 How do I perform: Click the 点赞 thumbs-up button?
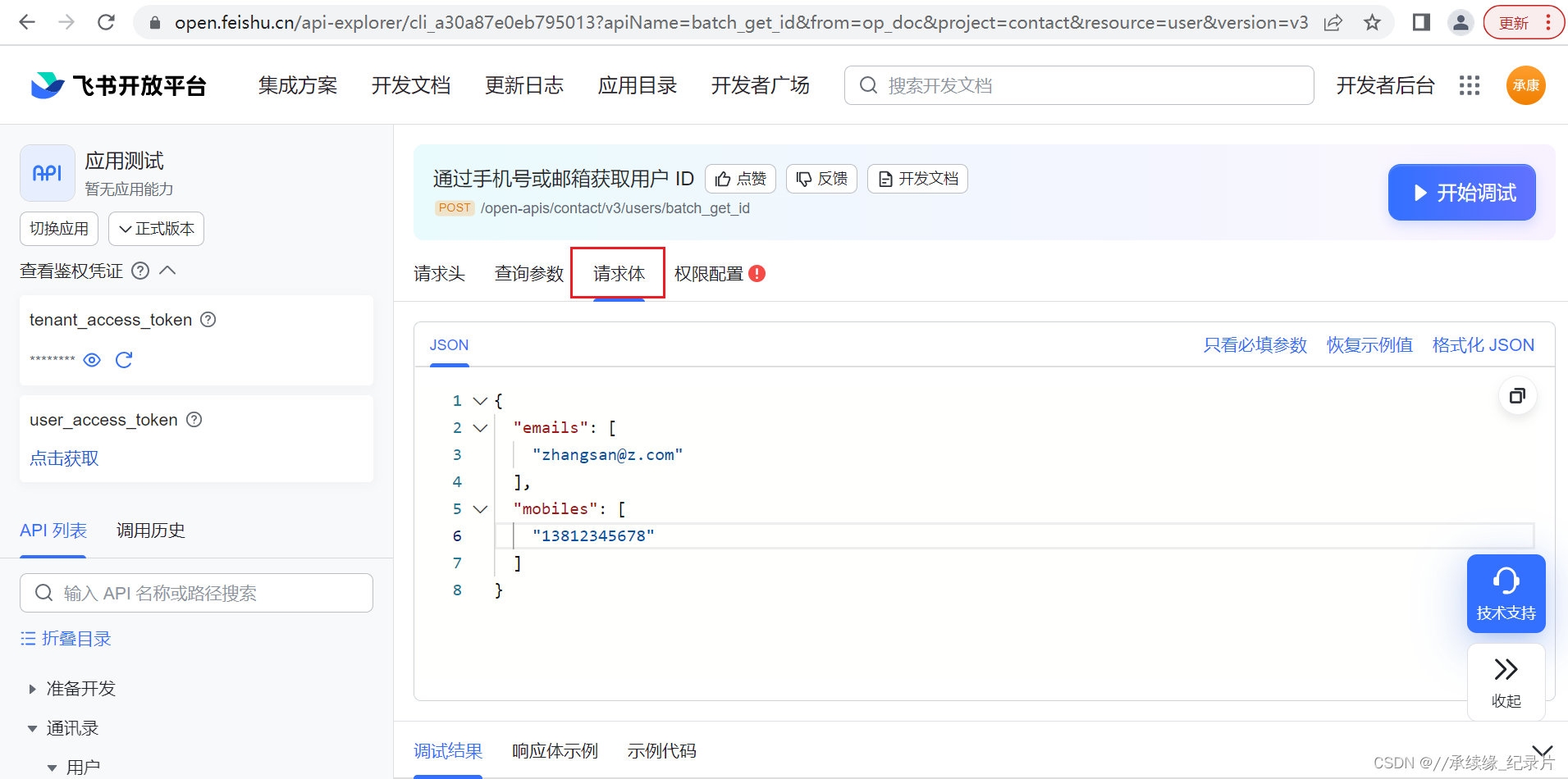741,179
